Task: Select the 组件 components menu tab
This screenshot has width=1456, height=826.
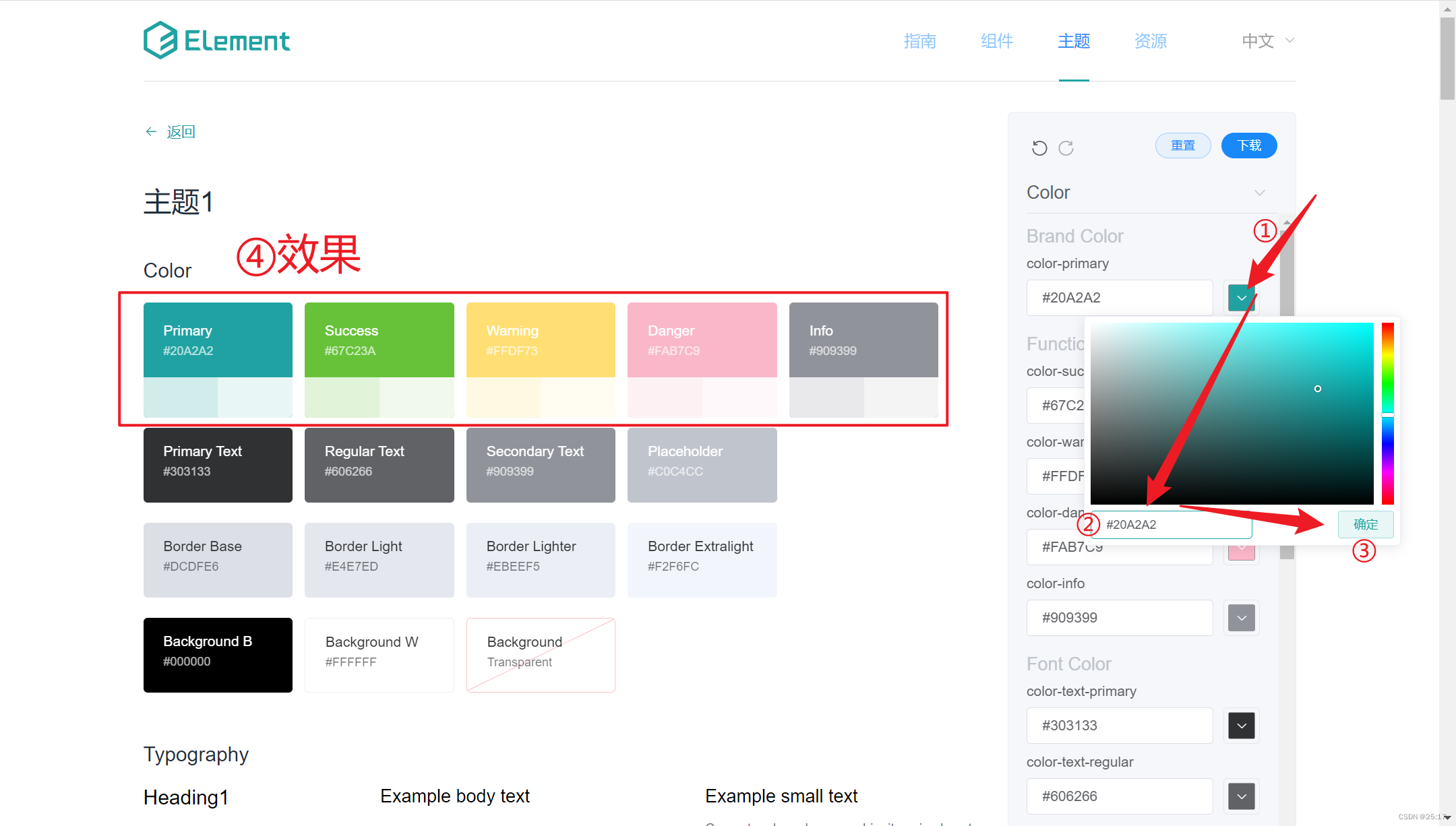Action: [x=997, y=40]
